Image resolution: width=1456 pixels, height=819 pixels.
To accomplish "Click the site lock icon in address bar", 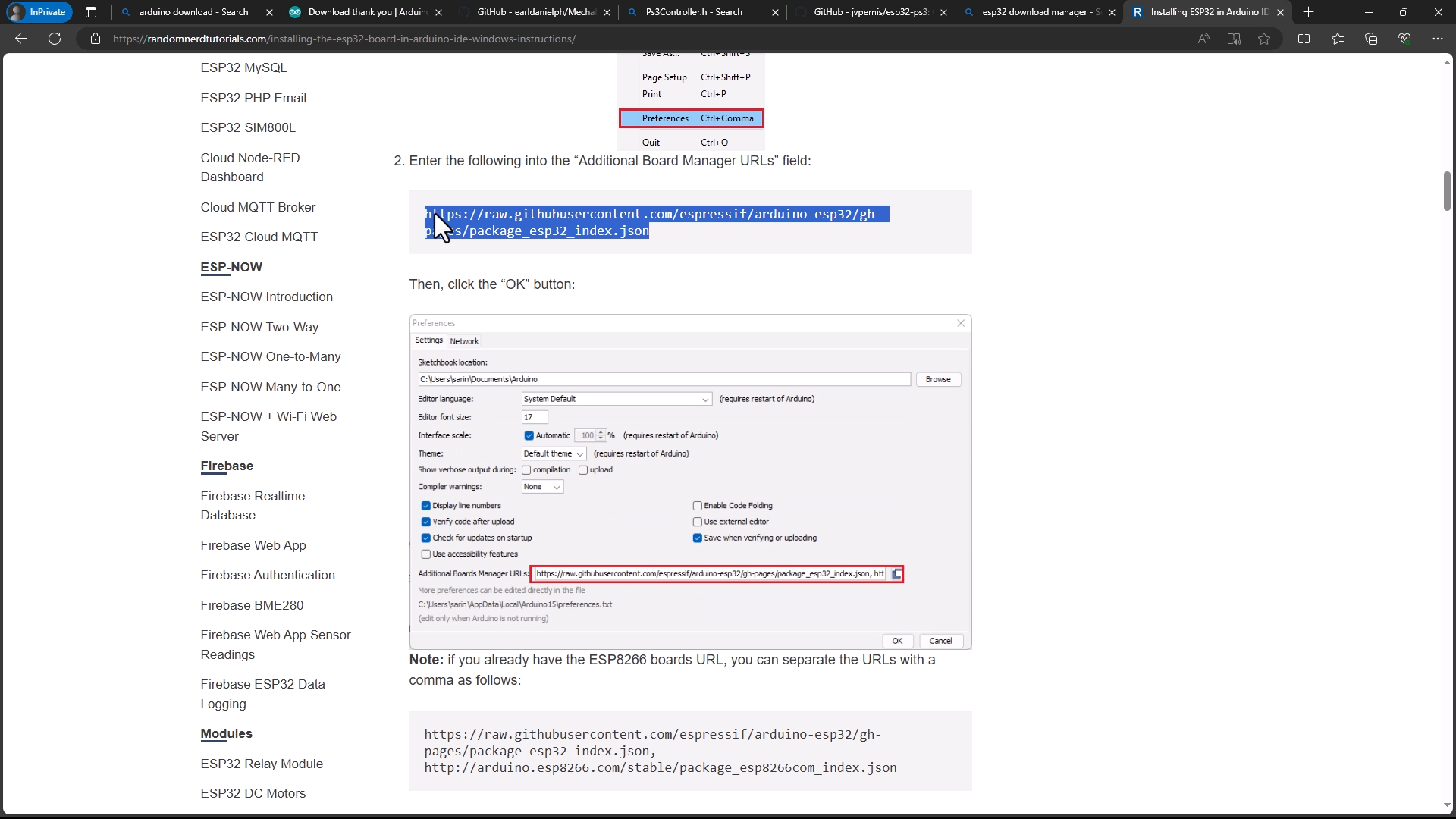I will [96, 39].
